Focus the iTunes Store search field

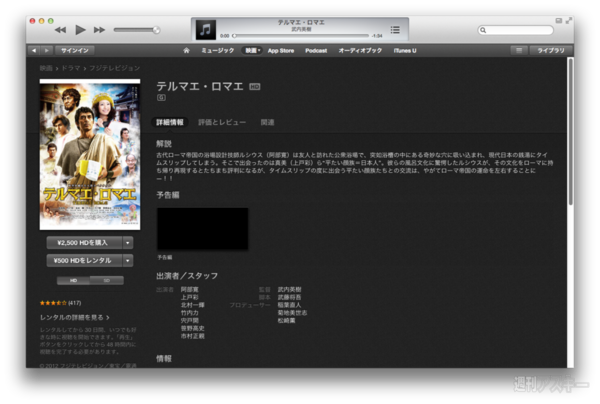515,30
